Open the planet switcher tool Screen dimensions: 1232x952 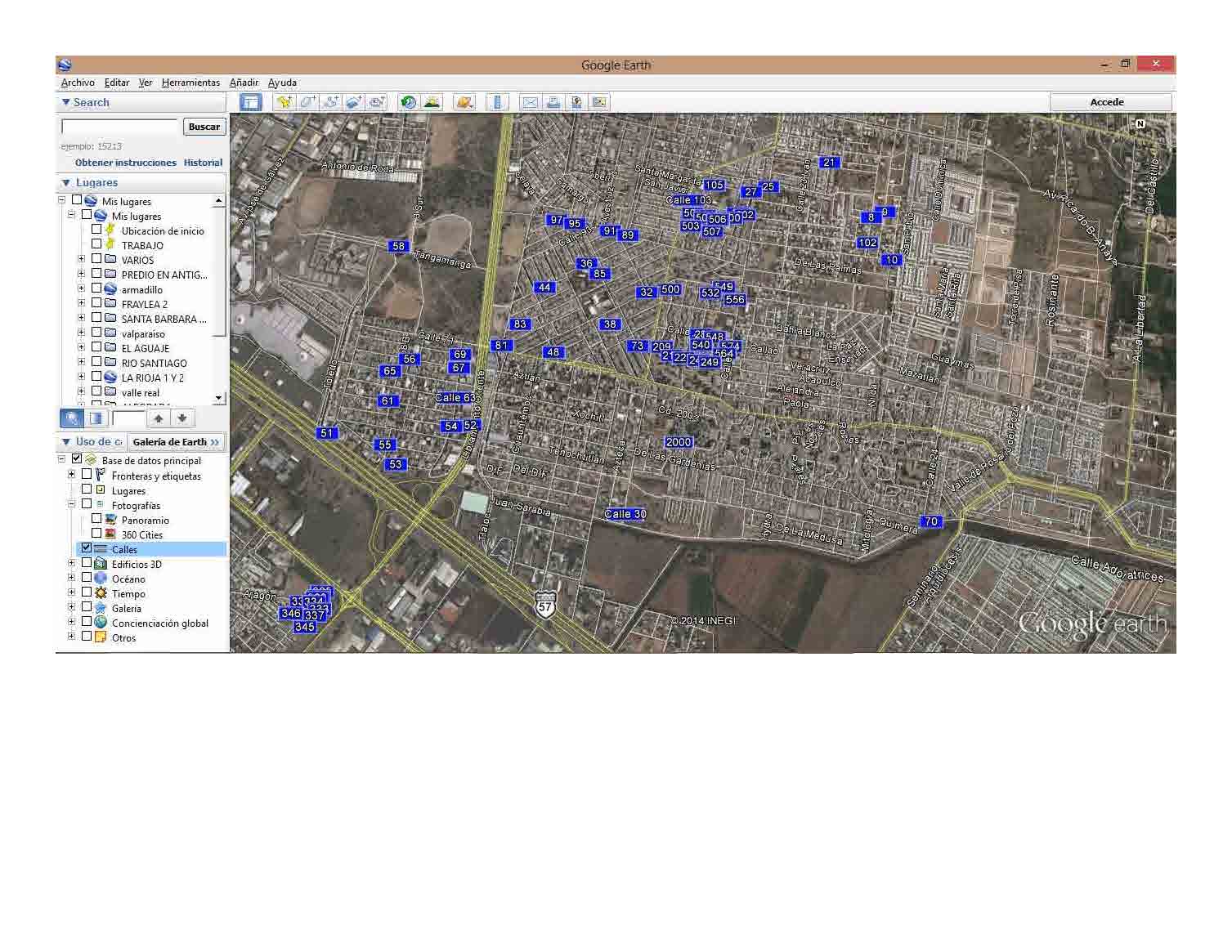point(464,102)
